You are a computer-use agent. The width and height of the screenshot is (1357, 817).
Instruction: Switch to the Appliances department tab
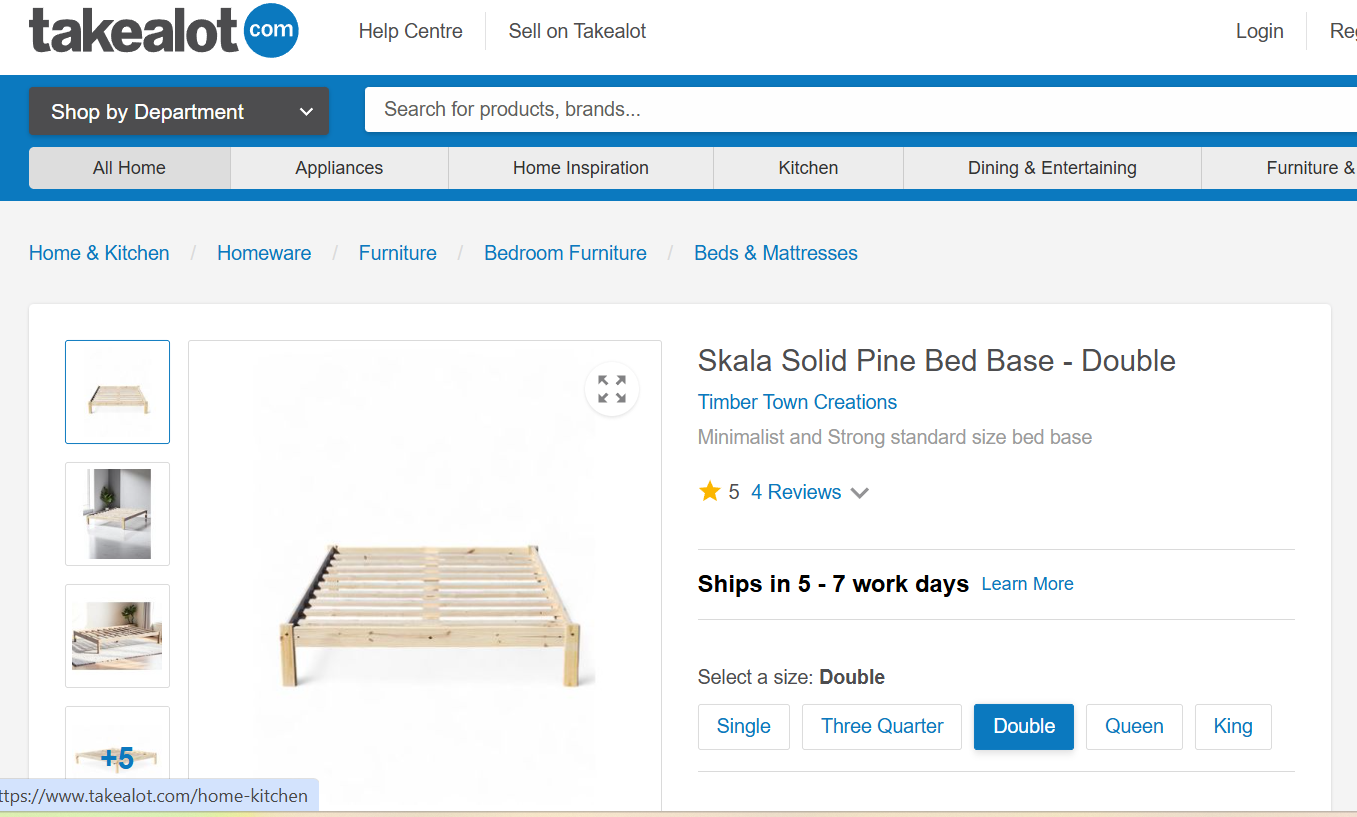(339, 167)
